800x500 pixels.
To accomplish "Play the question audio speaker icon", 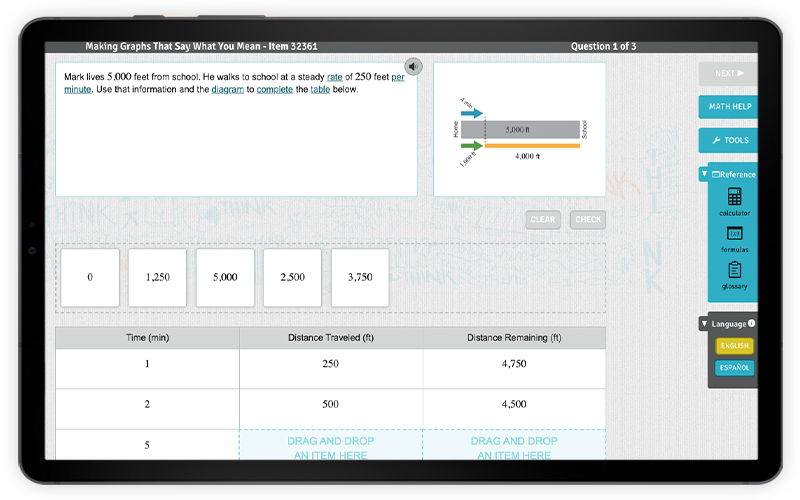I will tap(413, 66).
